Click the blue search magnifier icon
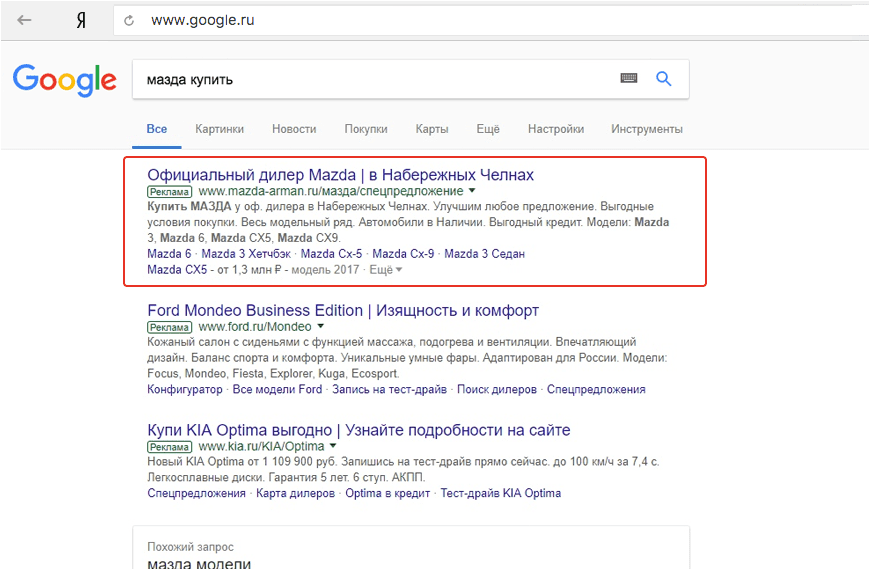 [x=663, y=79]
